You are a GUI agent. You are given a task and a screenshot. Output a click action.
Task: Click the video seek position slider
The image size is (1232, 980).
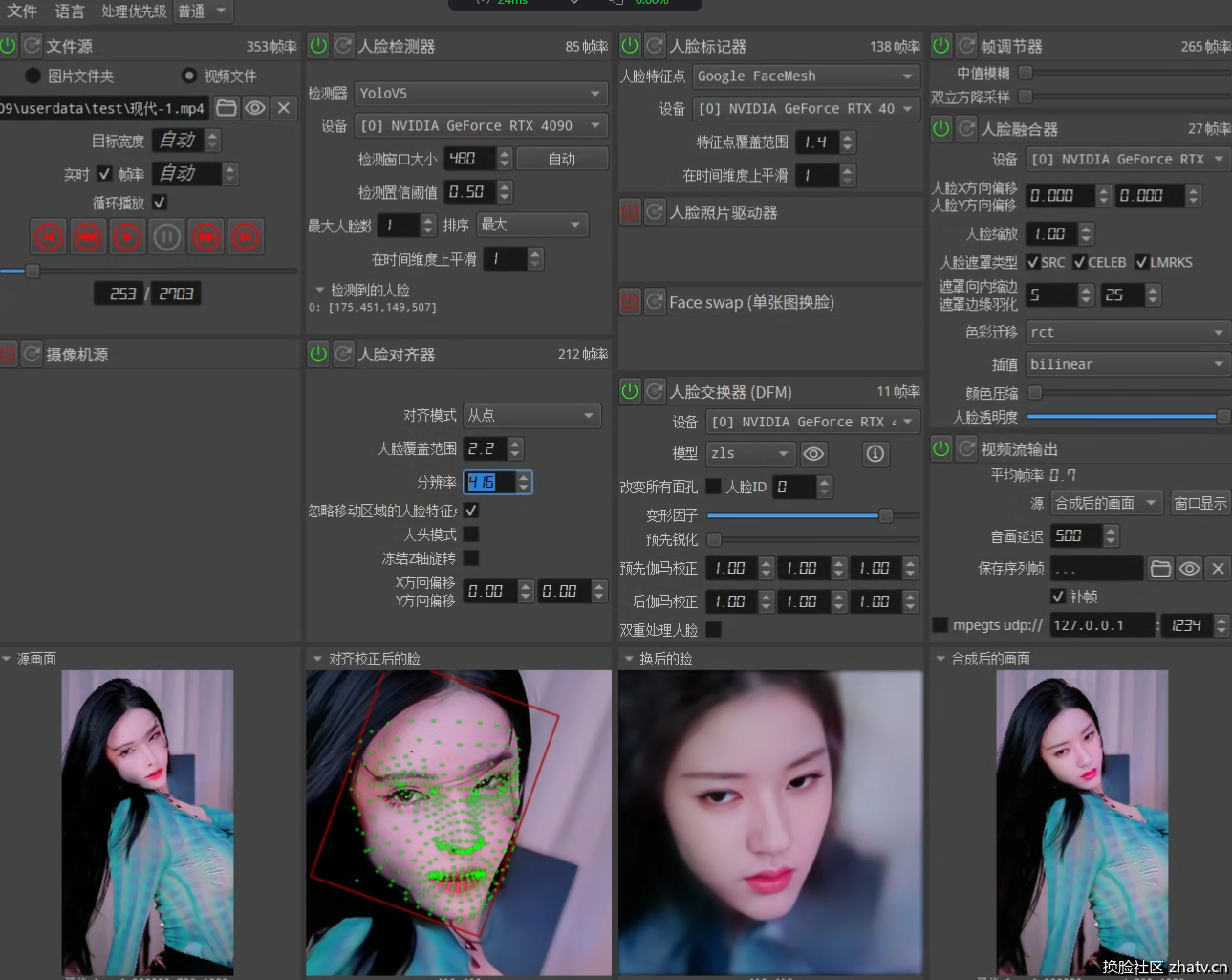click(x=148, y=272)
